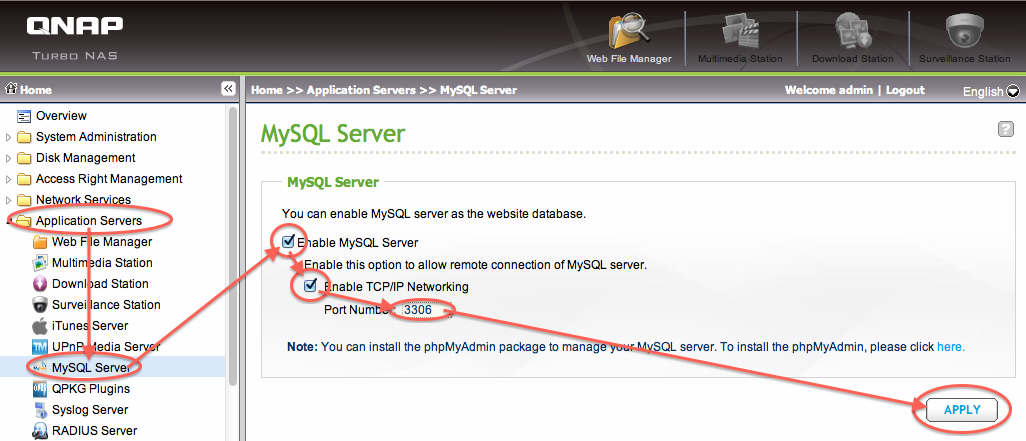
Task: Click Home in the breadcrumb
Action: [266, 90]
